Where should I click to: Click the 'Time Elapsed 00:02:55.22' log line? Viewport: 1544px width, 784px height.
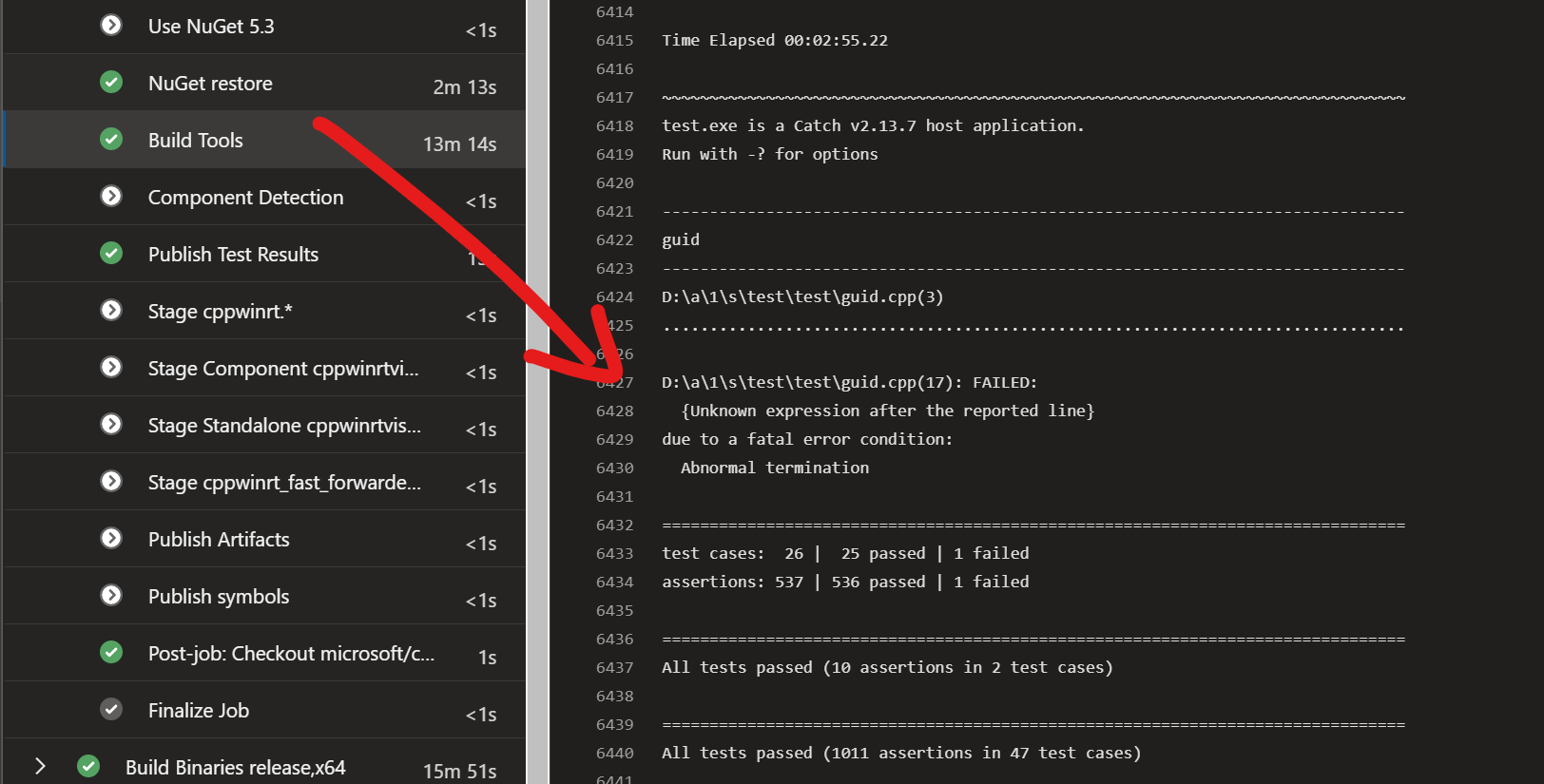coord(775,40)
